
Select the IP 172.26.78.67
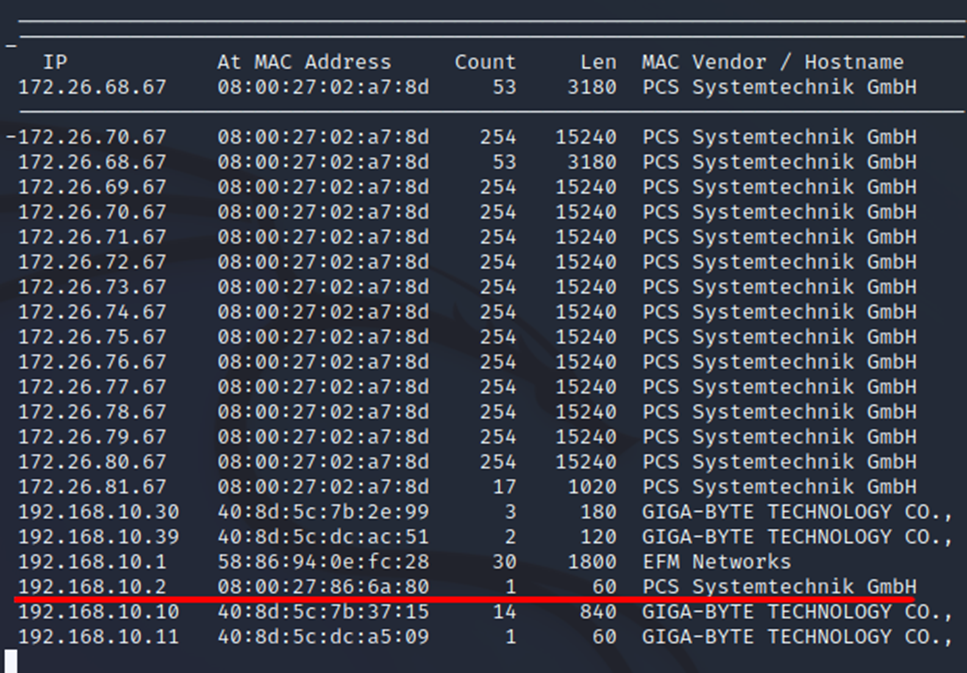pyautogui.click(x=93, y=412)
